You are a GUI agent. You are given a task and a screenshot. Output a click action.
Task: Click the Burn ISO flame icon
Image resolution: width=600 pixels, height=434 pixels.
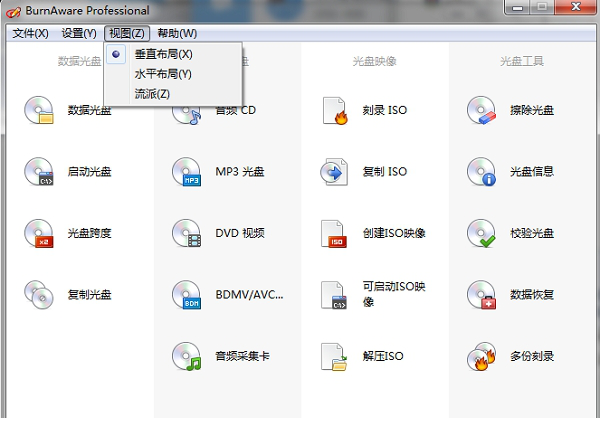pyautogui.click(x=335, y=111)
